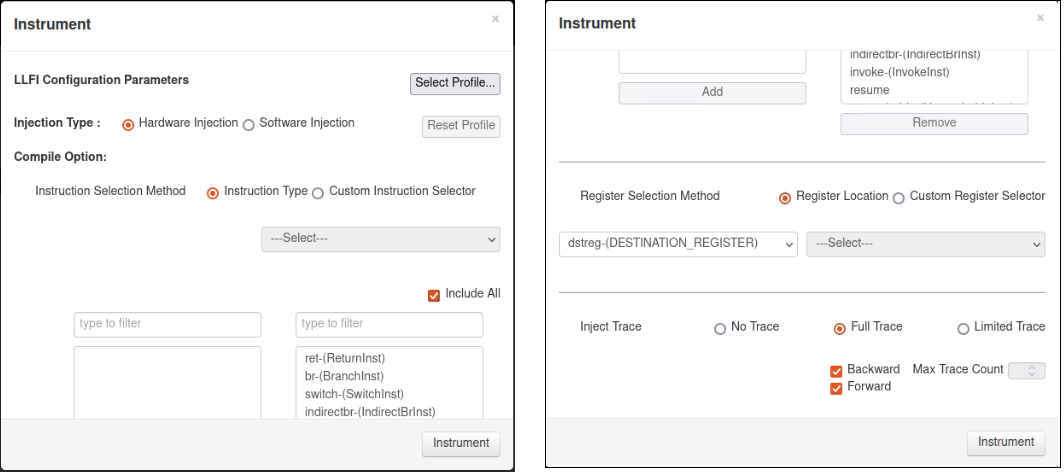Expand the register Select dropdown
This screenshot has height=473, width=1064.
pyautogui.click(x=925, y=244)
